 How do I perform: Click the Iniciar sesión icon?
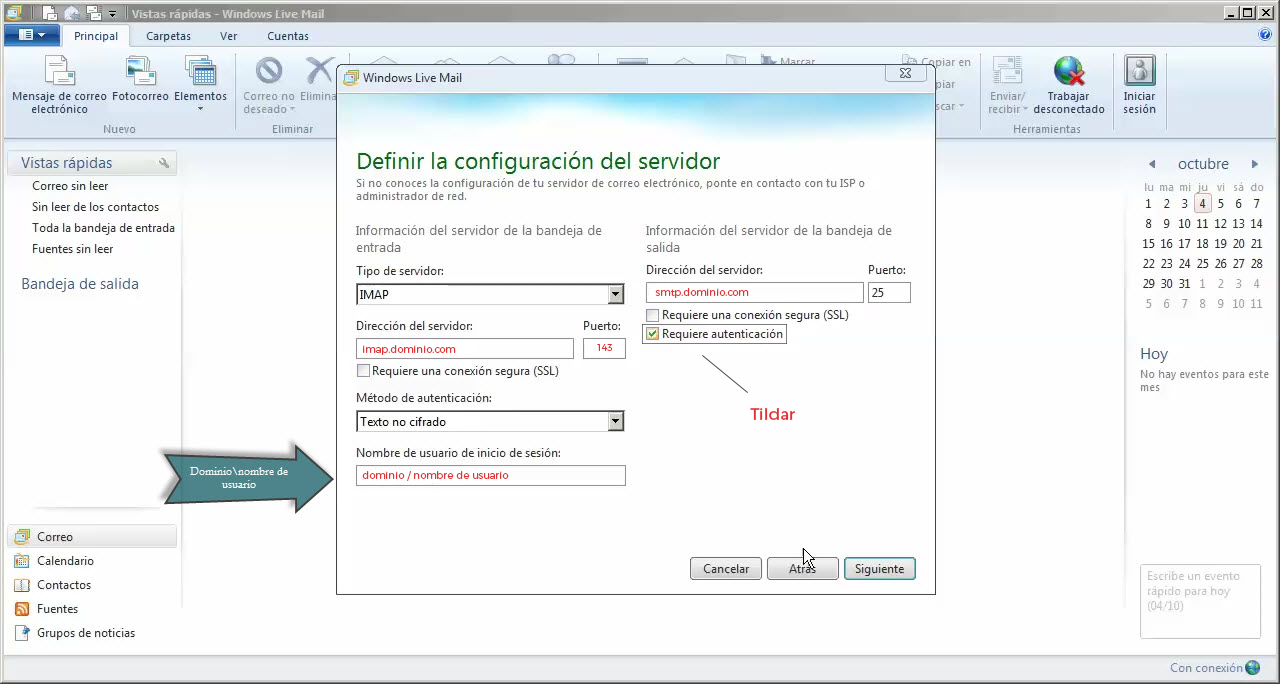tap(1139, 72)
